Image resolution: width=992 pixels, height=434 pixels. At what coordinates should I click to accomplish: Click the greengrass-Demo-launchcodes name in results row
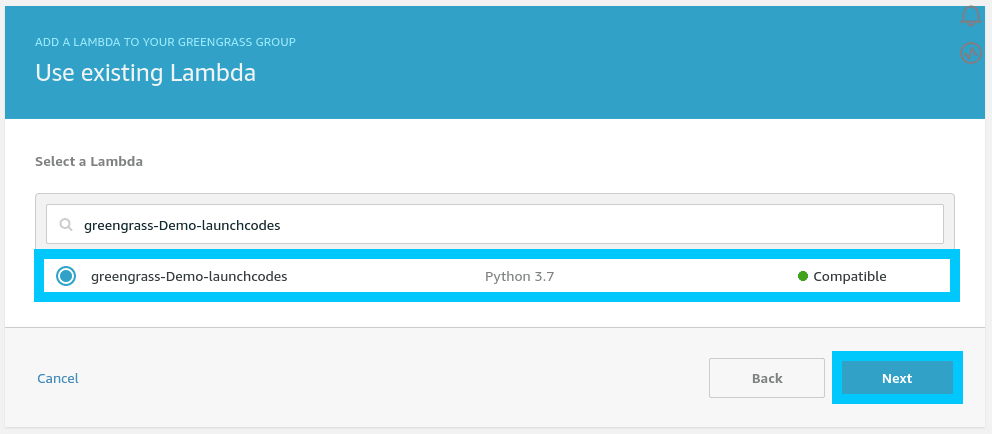tap(189, 277)
